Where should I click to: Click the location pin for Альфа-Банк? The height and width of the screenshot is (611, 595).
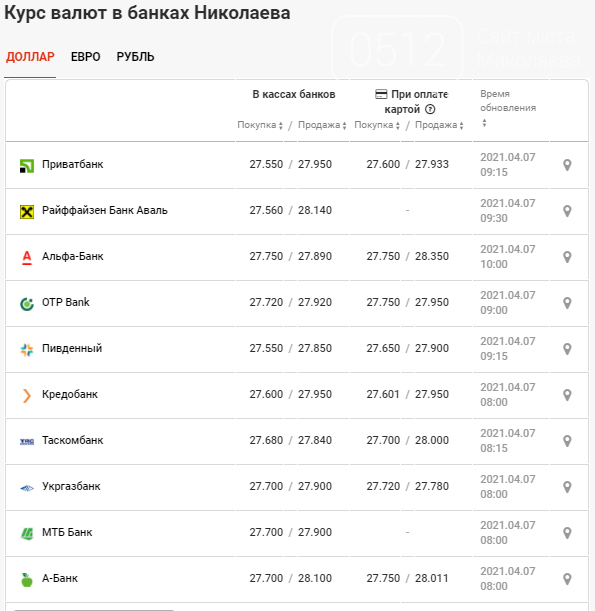tap(567, 257)
